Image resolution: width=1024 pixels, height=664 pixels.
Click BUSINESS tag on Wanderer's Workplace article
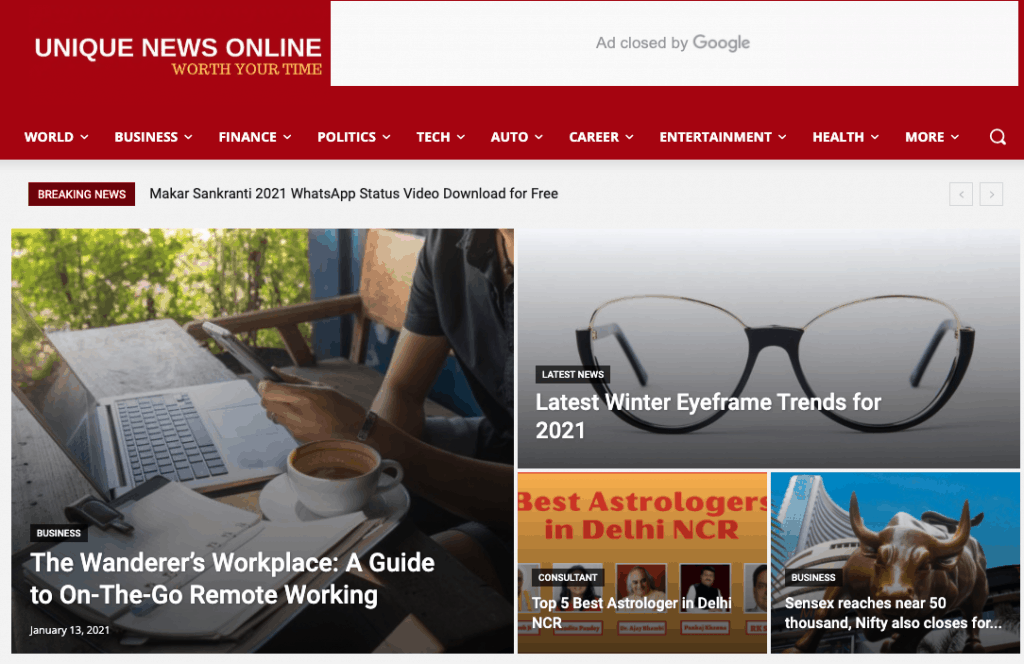(x=59, y=533)
